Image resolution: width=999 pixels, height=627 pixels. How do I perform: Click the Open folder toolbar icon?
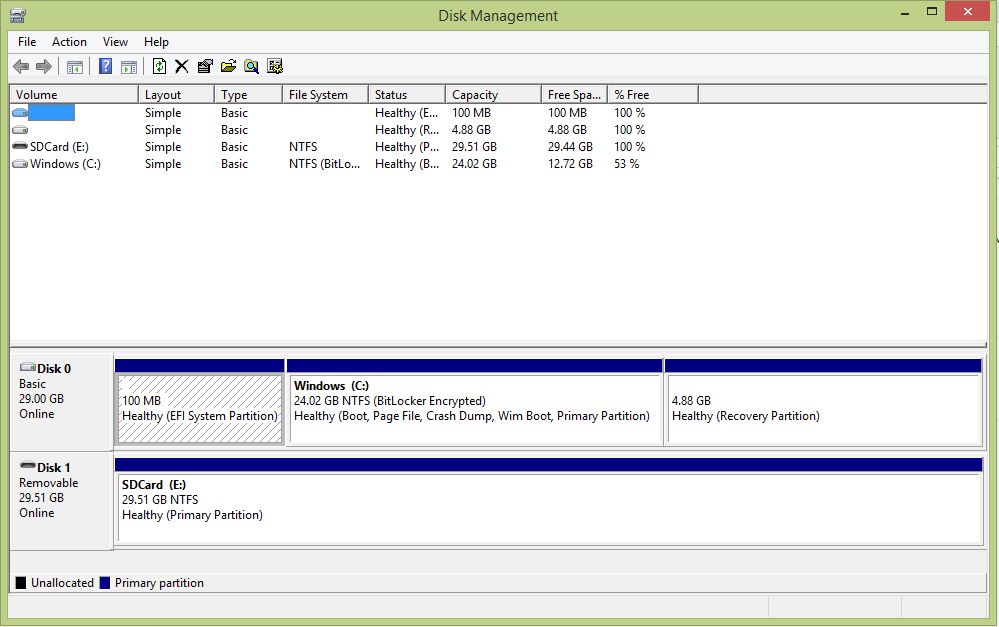[228, 66]
